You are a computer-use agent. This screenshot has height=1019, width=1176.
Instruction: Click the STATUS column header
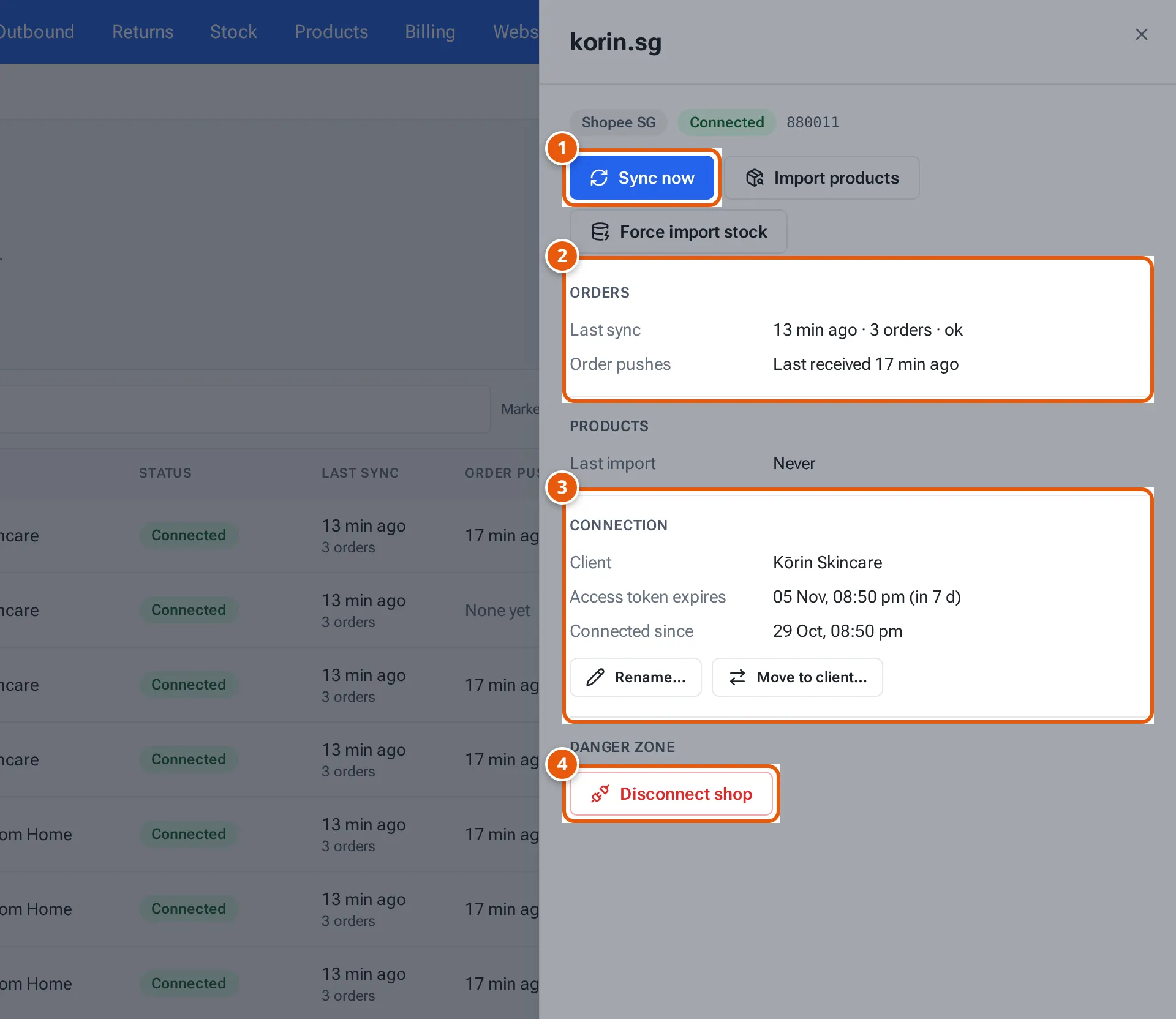point(165,473)
